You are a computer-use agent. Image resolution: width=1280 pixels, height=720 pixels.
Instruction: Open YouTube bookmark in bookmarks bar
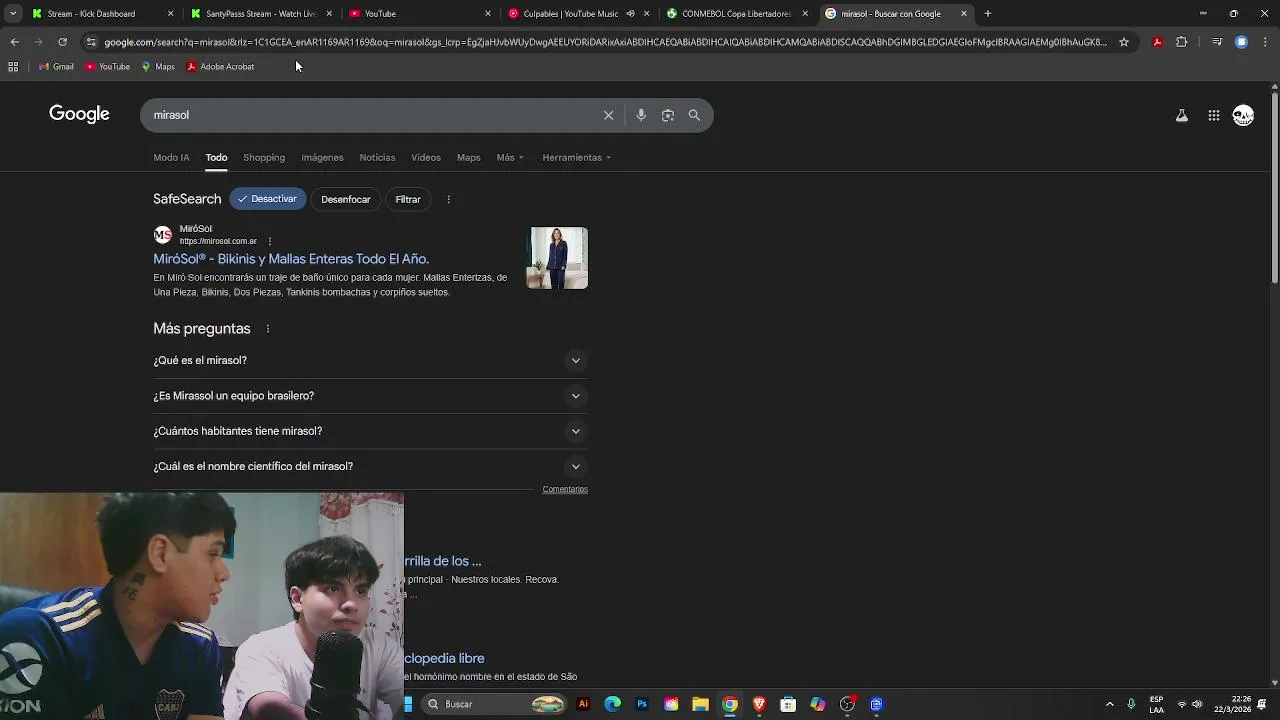107,67
